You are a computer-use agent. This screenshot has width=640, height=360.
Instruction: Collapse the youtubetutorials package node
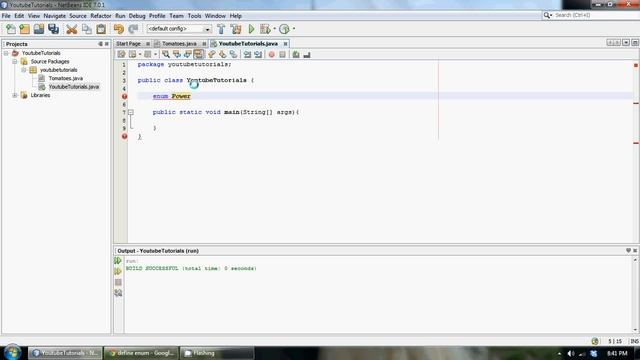[24, 70]
